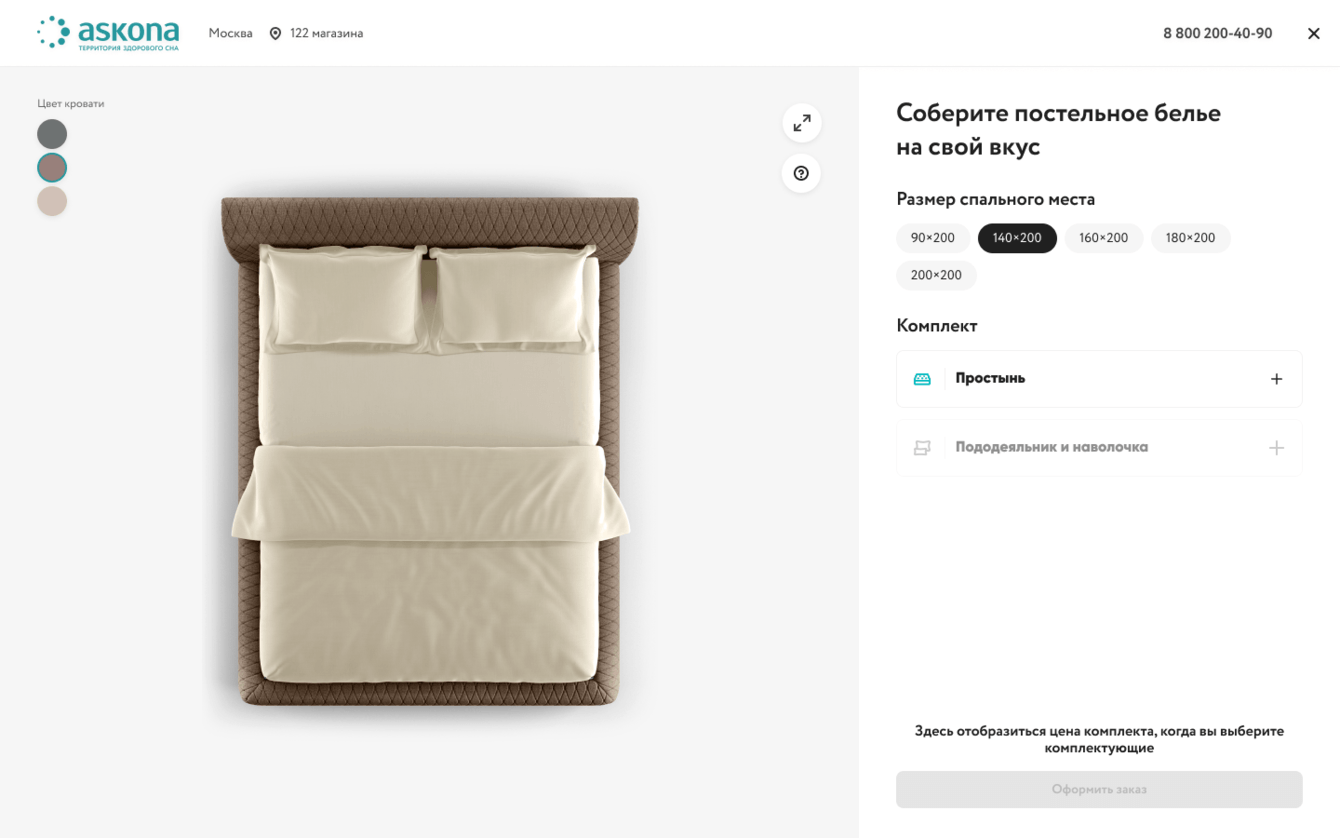Select the 90×200 bed size
1340x838 pixels.
click(x=932, y=238)
